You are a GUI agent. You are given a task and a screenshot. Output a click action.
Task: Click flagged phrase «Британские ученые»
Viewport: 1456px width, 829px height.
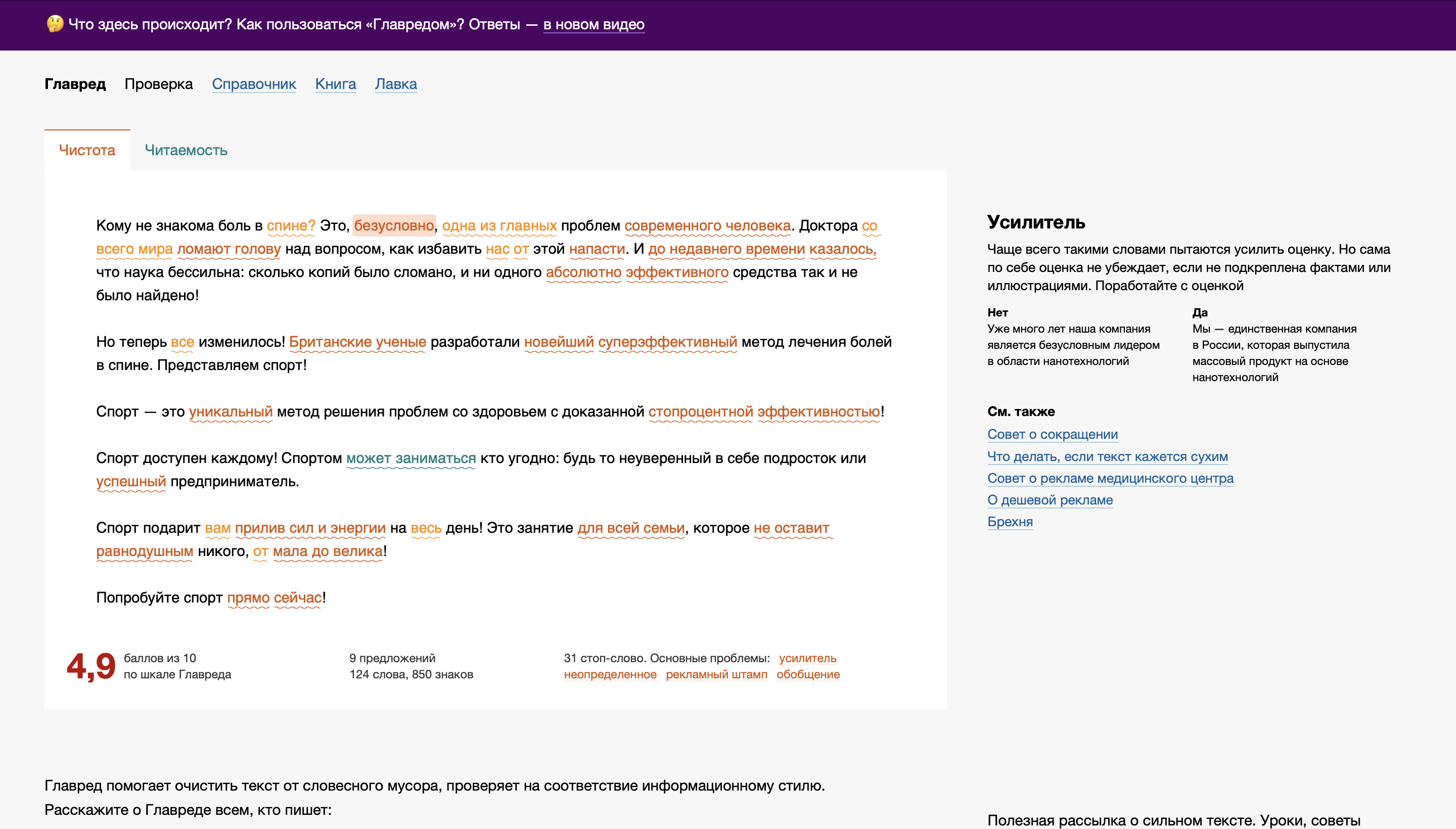click(x=357, y=342)
